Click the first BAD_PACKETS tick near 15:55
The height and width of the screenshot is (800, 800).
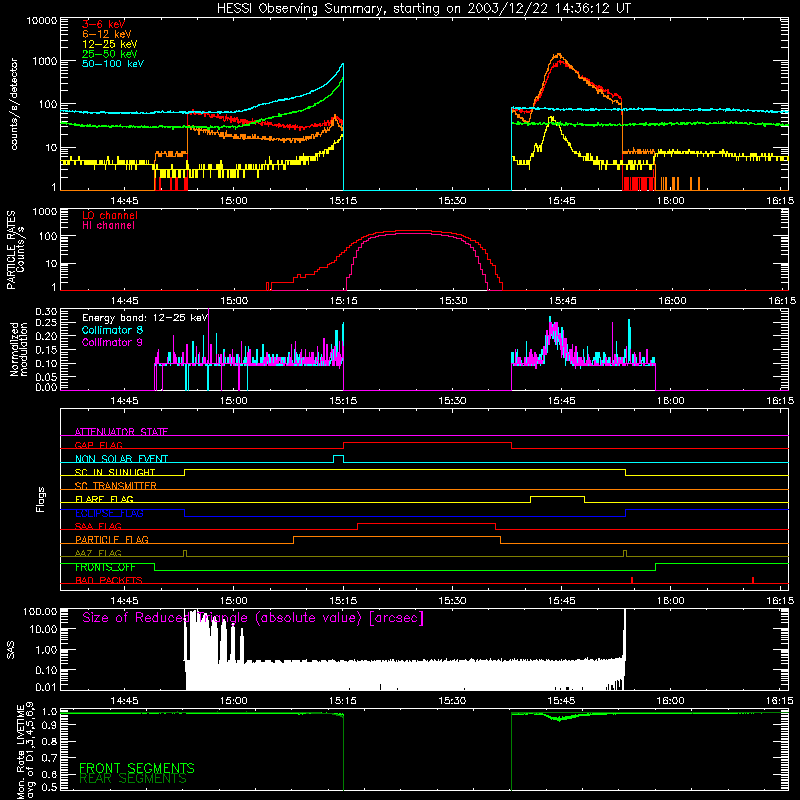point(632,580)
